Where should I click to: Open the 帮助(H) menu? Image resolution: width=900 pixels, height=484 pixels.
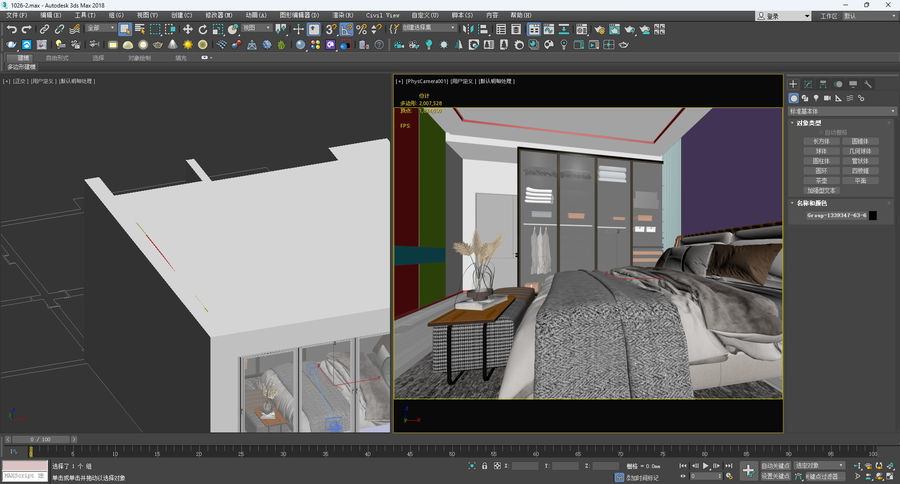click(x=521, y=16)
